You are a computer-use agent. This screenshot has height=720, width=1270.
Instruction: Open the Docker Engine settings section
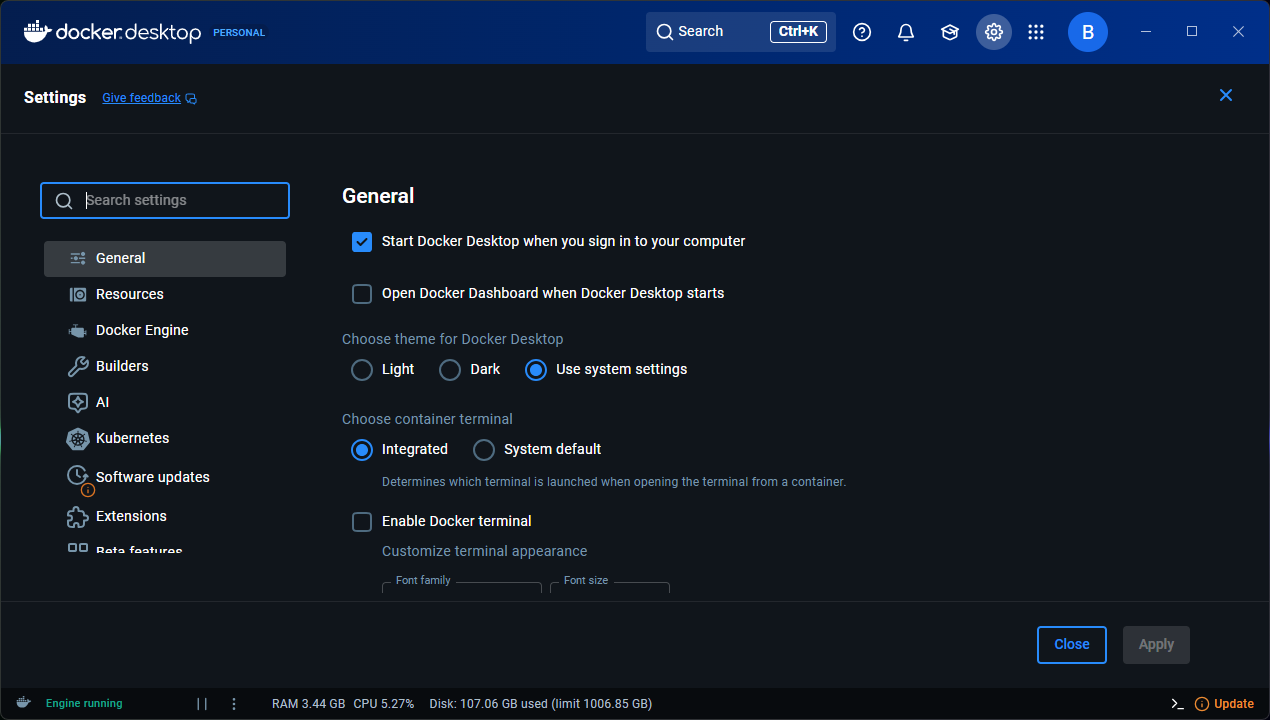pyautogui.click(x=142, y=330)
